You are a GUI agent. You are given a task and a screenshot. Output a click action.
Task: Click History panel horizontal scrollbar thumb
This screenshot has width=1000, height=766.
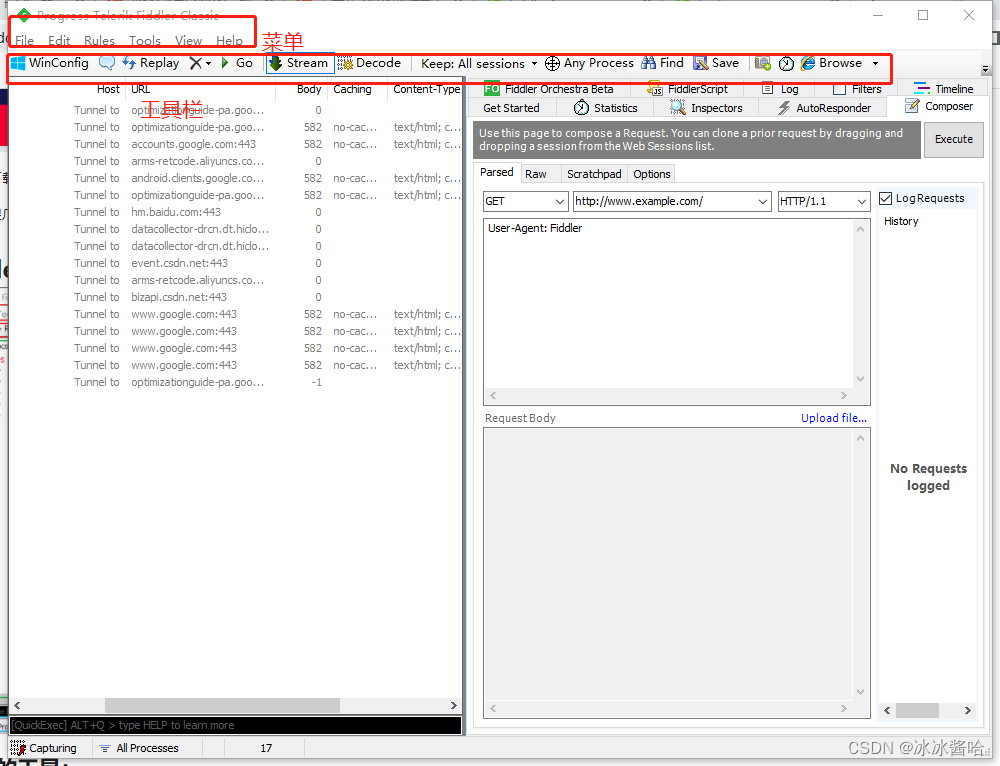pyautogui.click(x=917, y=710)
